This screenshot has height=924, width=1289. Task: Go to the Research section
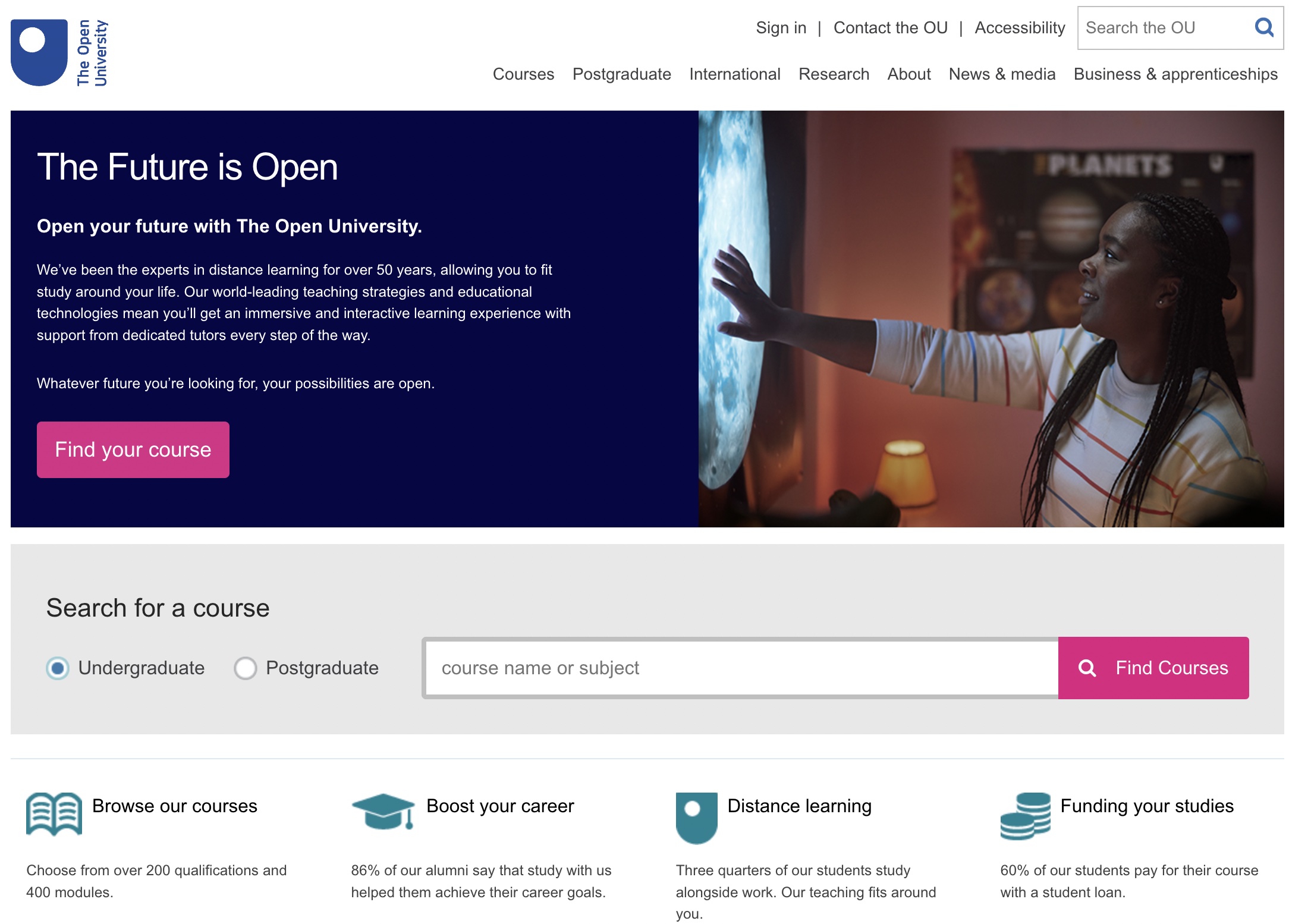click(834, 74)
